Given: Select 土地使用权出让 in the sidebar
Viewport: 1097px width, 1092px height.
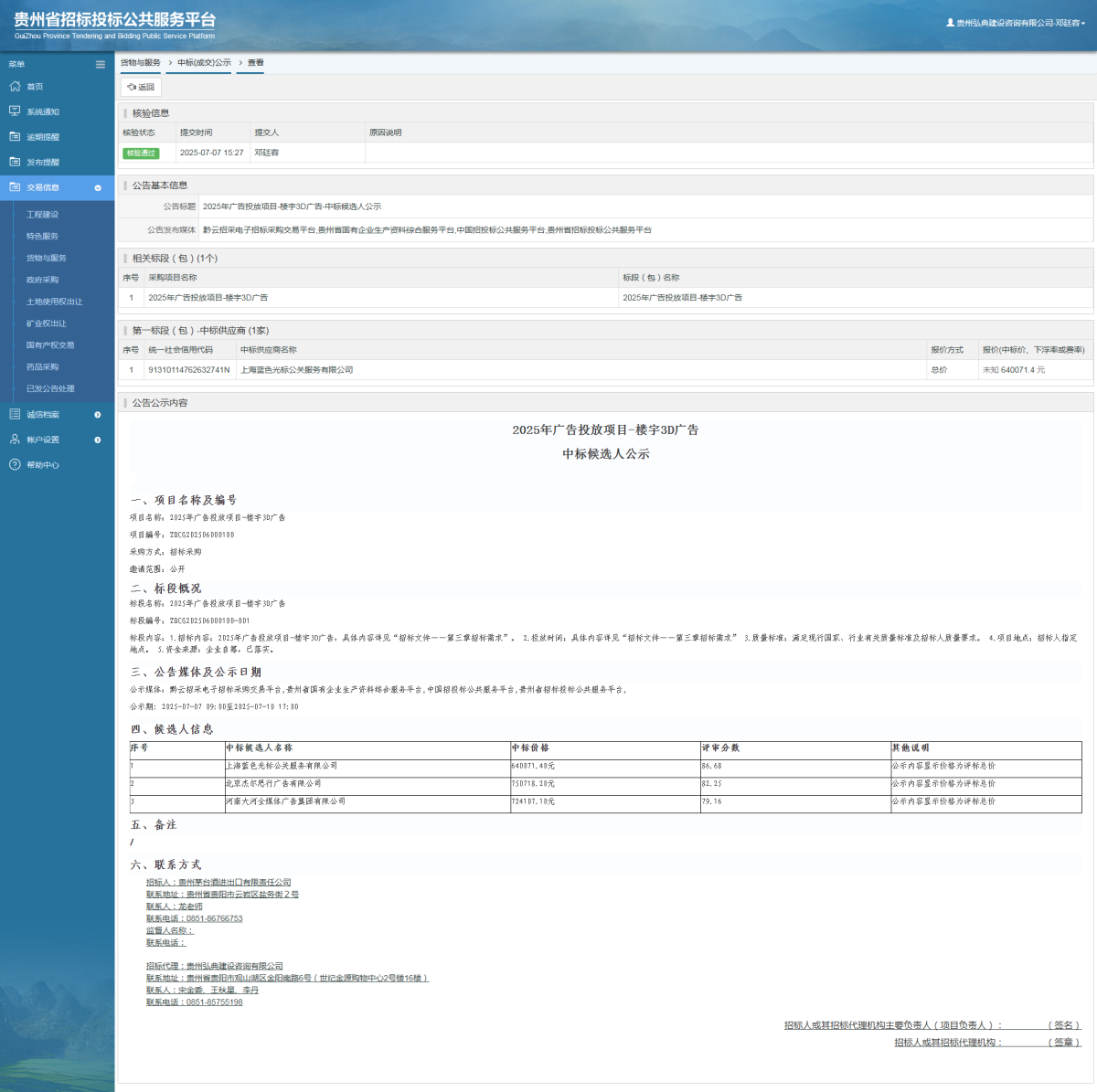Looking at the screenshot, I should click(x=54, y=302).
